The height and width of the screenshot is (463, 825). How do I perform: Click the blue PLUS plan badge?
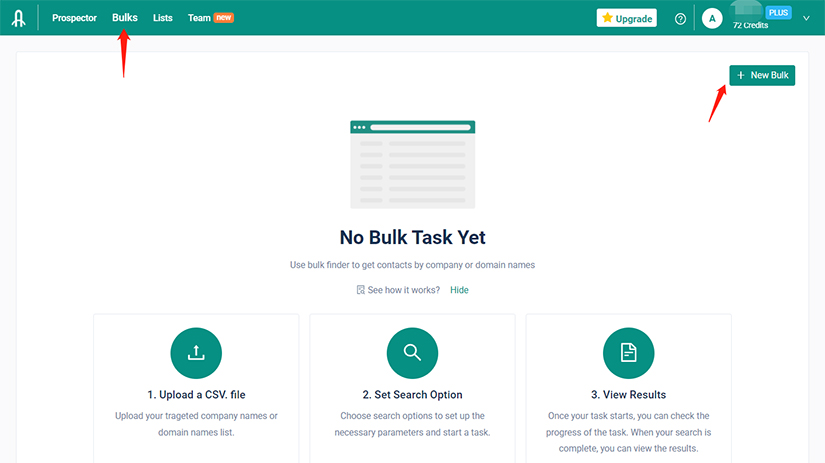[778, 12]
